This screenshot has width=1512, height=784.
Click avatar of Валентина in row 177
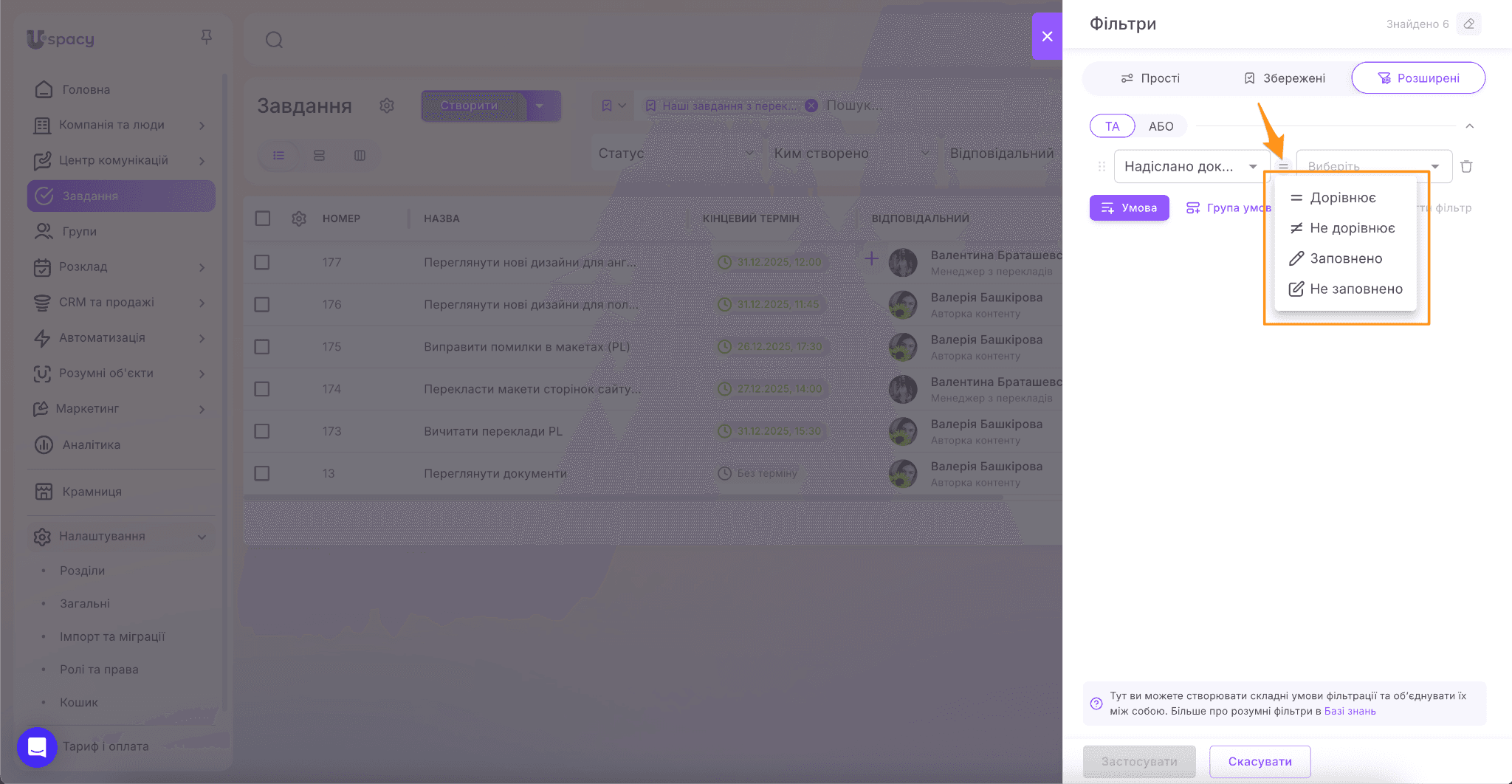click(x=902, y=263)
